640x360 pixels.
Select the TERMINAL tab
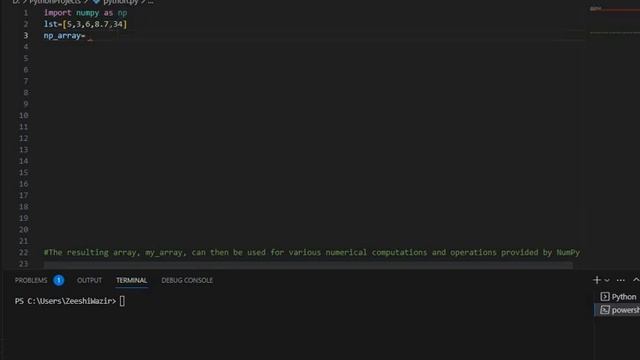click(131, 280)
